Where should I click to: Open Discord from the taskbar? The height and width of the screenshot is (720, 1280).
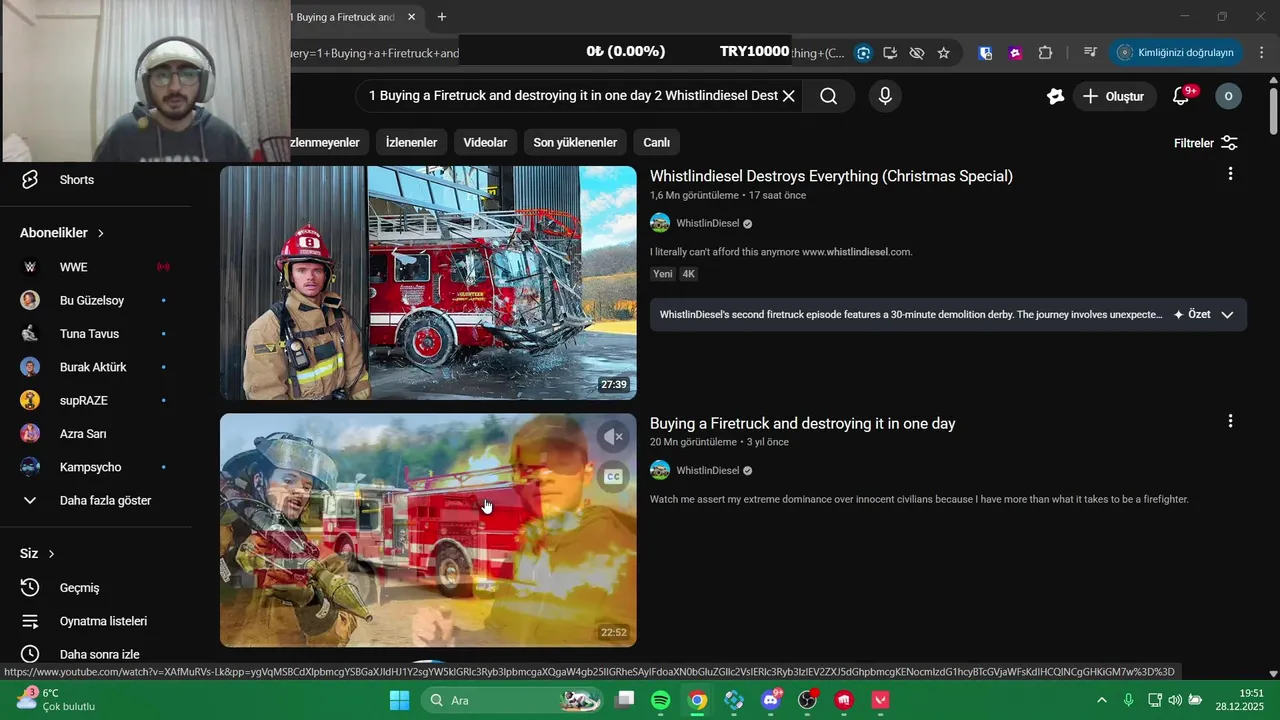[771, 700]
